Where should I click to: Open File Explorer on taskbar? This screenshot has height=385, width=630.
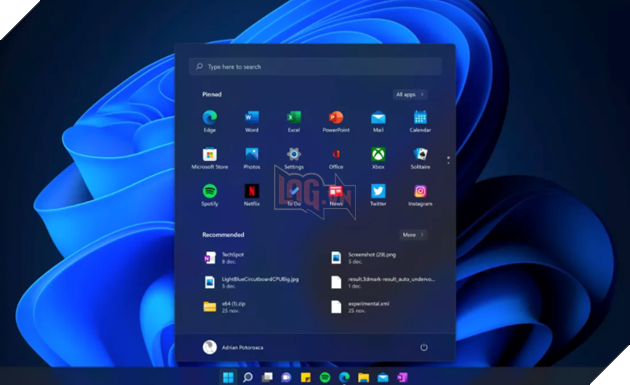click(x=363, y=377)
